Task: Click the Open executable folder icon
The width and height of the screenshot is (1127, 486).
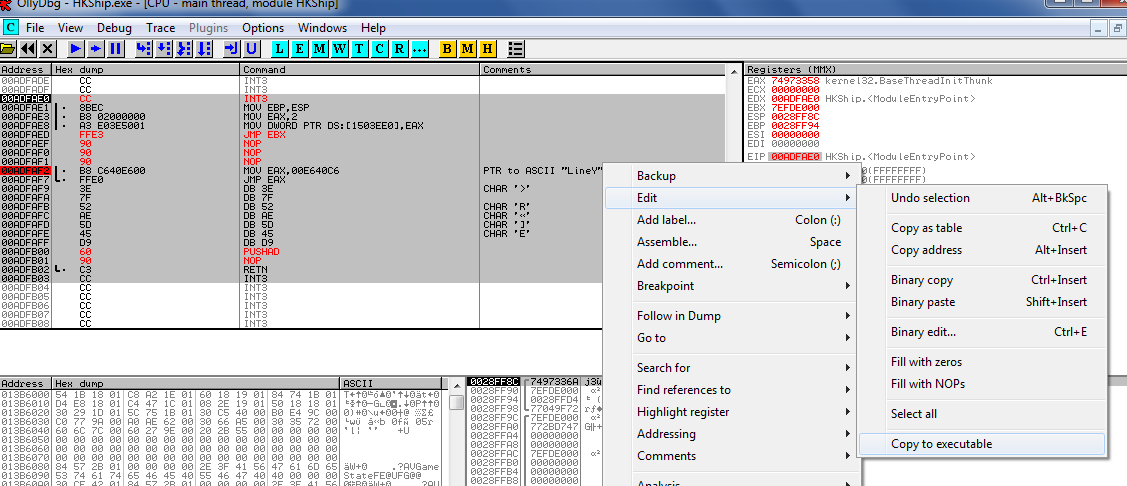Action: [10, 48]
